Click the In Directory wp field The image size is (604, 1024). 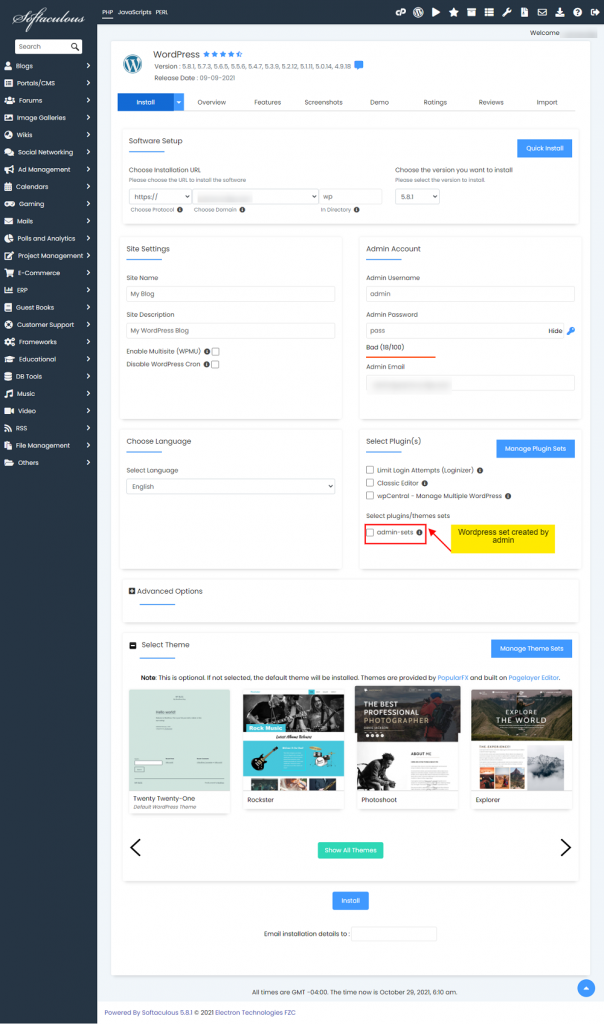click(x=350, y=197)
